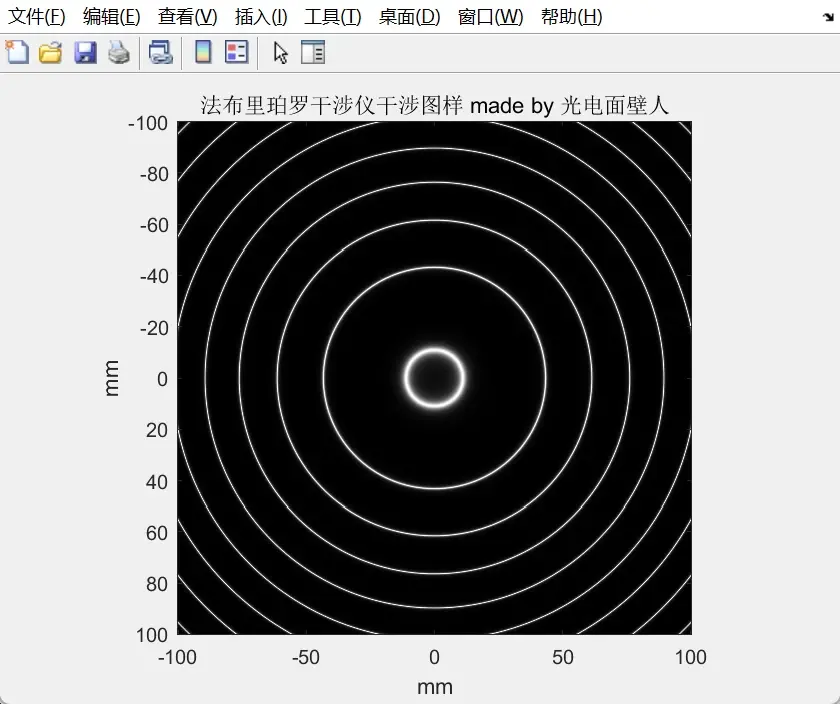
Task: Click the Open File folder icon
Action: 50,53
